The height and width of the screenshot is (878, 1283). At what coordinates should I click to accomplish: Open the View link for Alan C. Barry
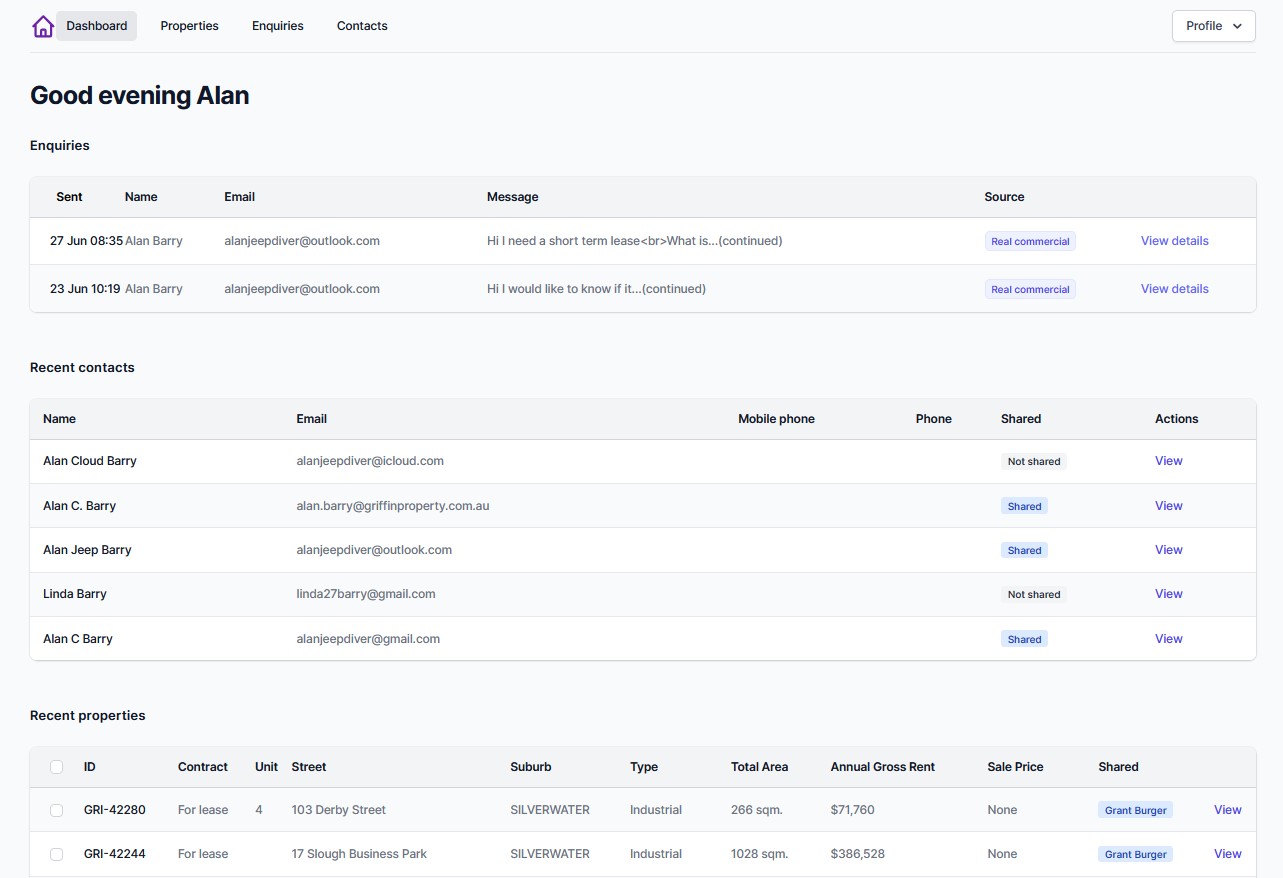[x=1168, y=506]
